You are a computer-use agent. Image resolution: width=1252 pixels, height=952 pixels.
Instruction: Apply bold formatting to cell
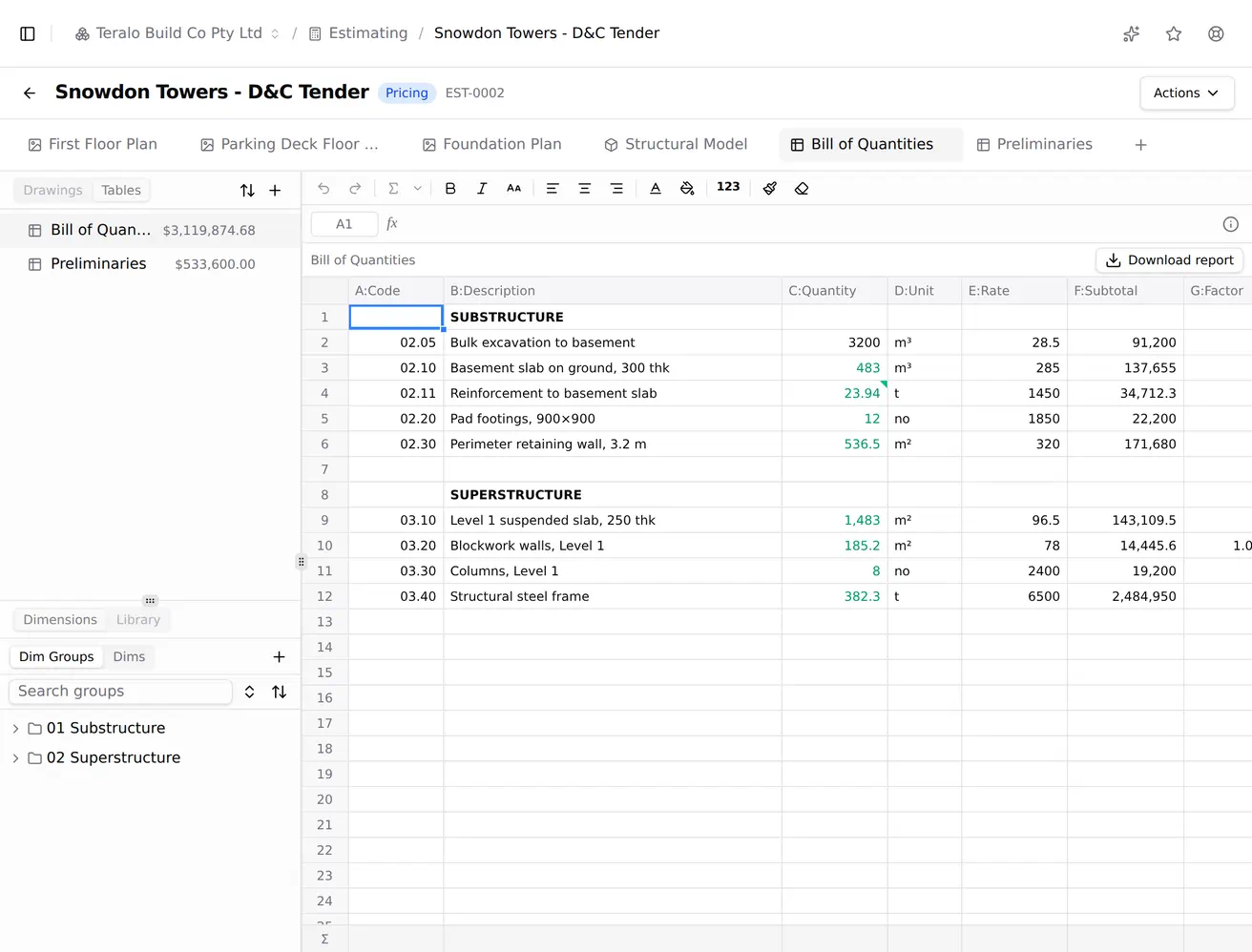coord(450,188)
